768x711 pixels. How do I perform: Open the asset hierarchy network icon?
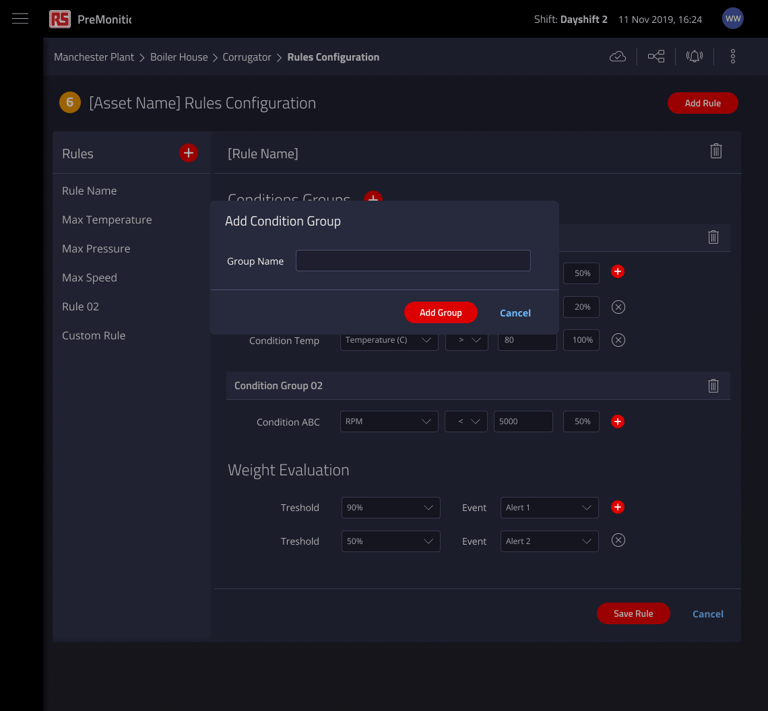tap(656, 57)
